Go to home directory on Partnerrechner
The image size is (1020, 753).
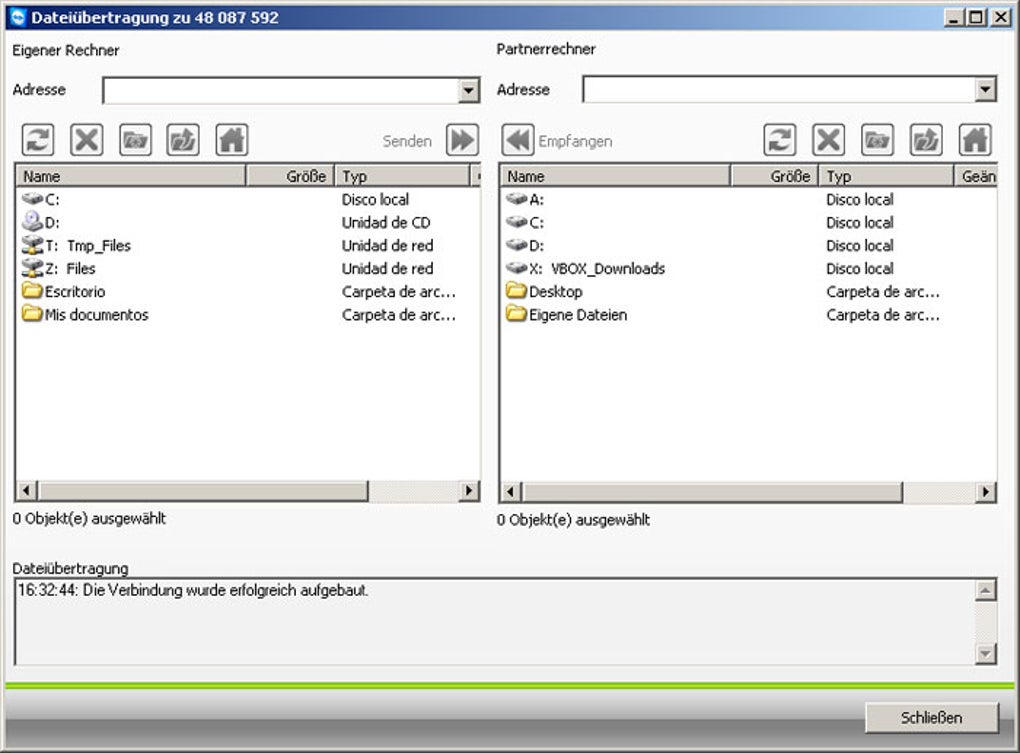point(972,139)
